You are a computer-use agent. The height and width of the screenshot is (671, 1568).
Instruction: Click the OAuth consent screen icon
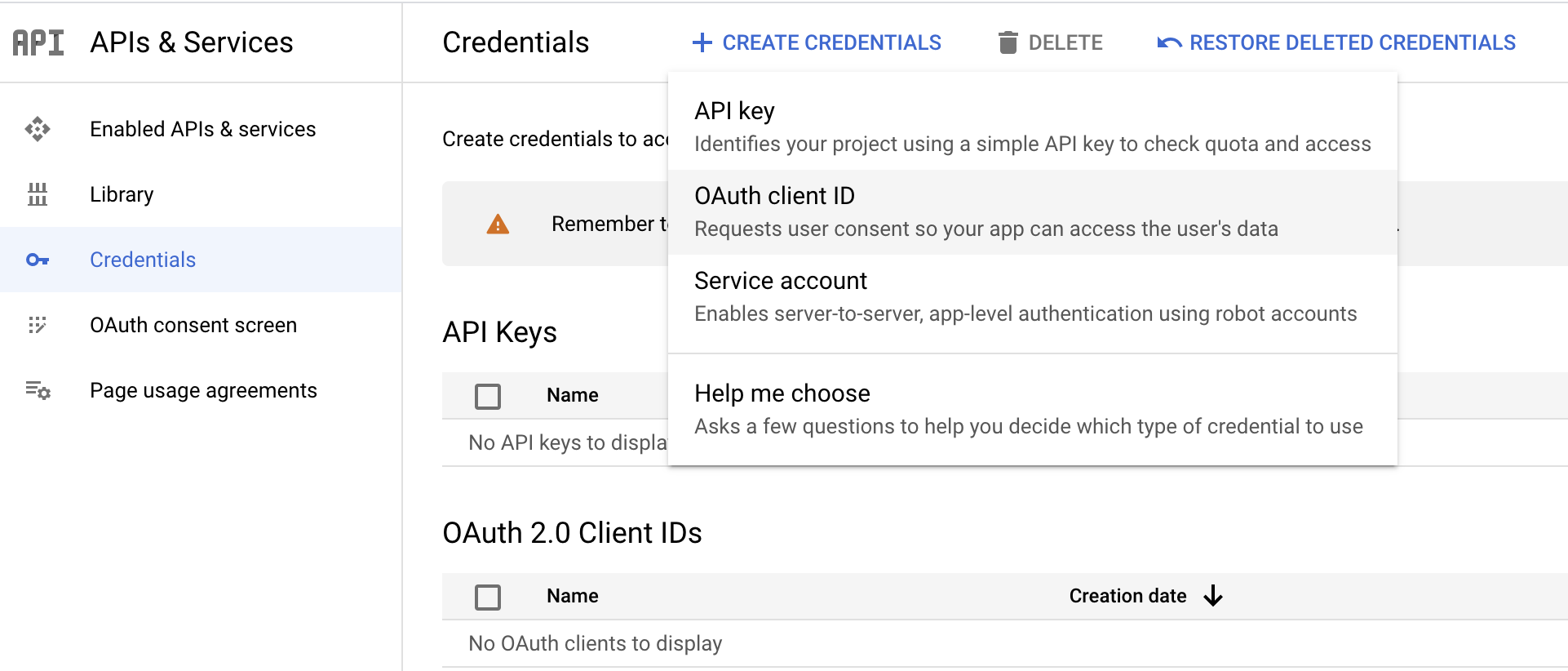(38, 325)
